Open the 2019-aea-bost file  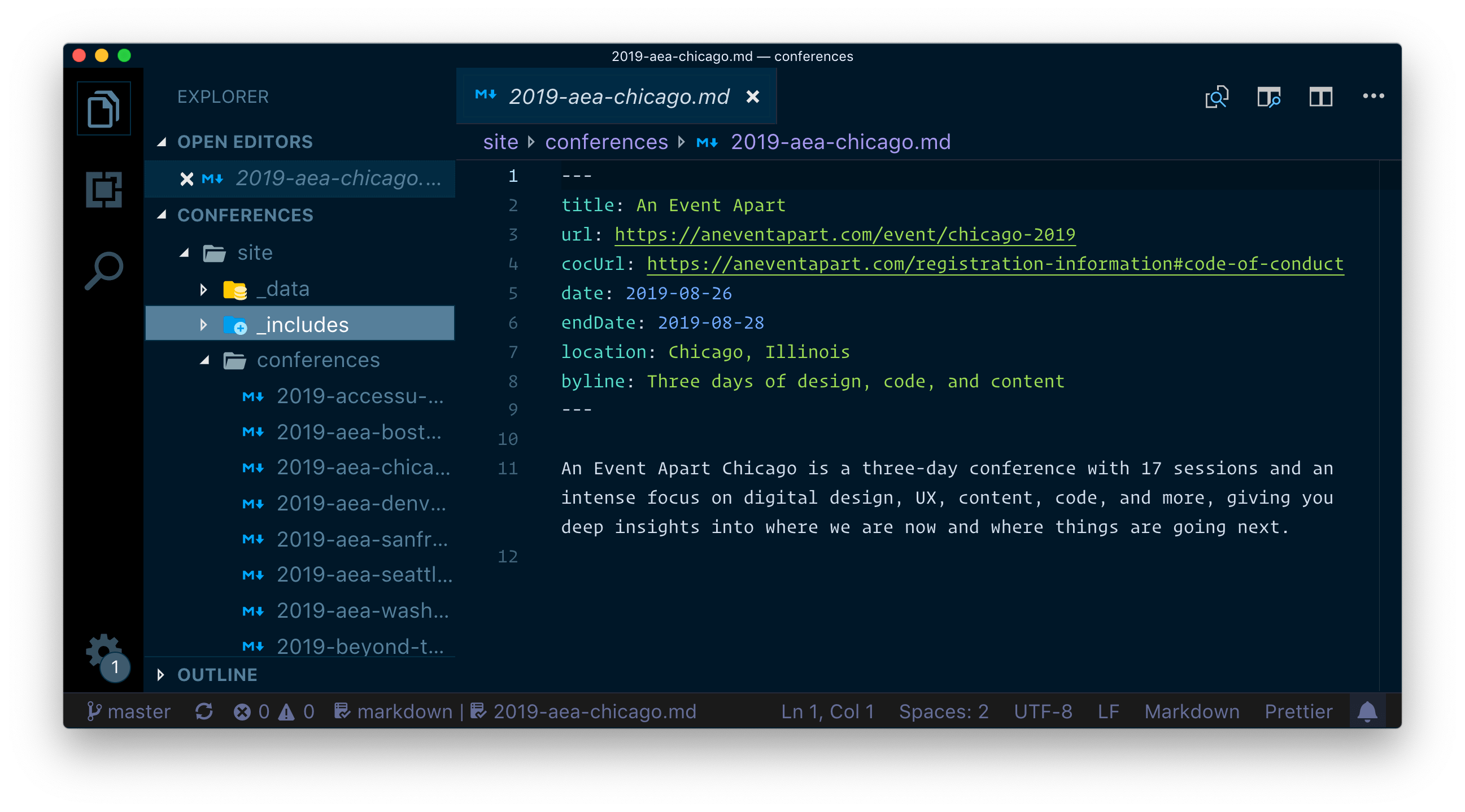(x=359, y=432)
